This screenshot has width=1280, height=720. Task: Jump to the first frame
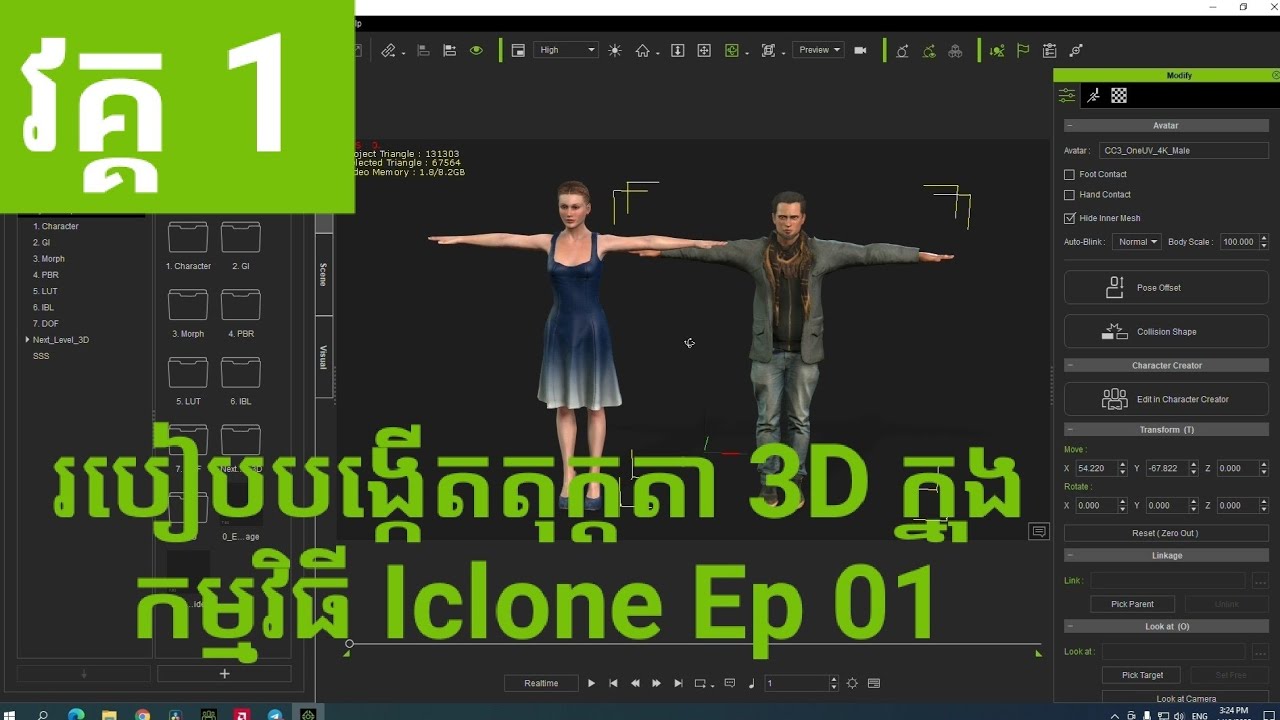pos(613,683)
